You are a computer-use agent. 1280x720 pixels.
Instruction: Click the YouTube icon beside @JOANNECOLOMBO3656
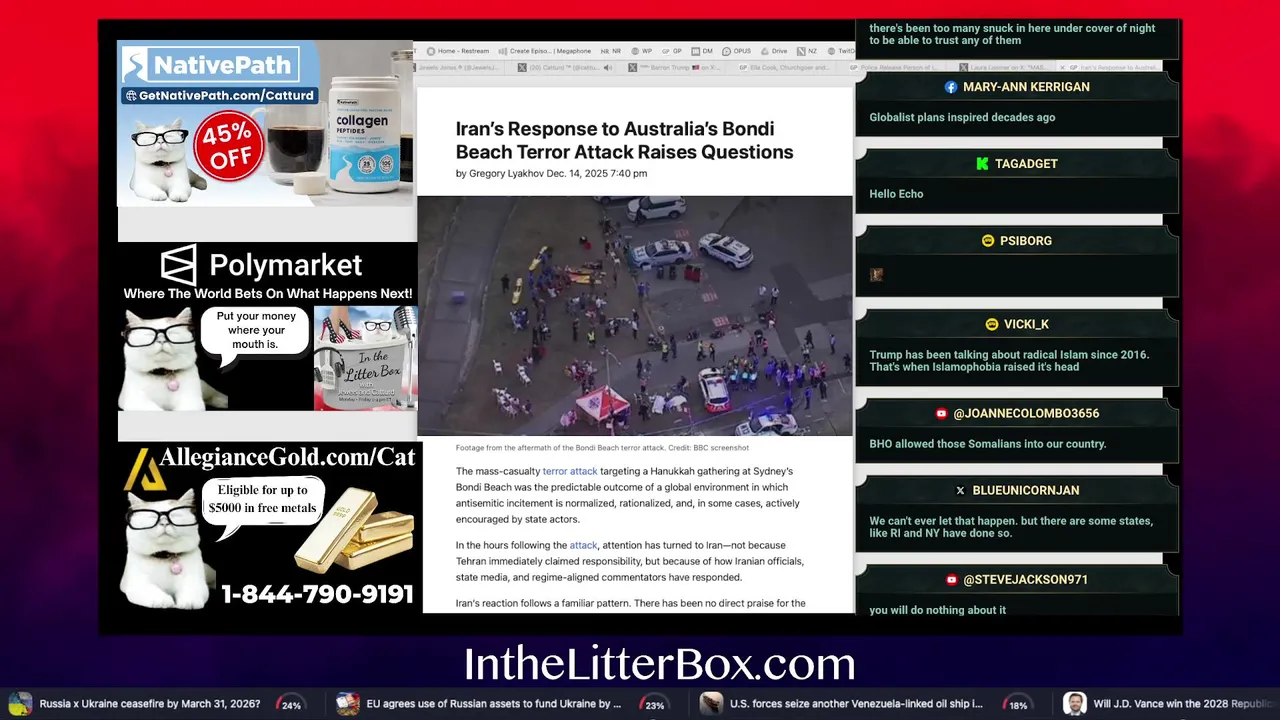click(941, 413)
